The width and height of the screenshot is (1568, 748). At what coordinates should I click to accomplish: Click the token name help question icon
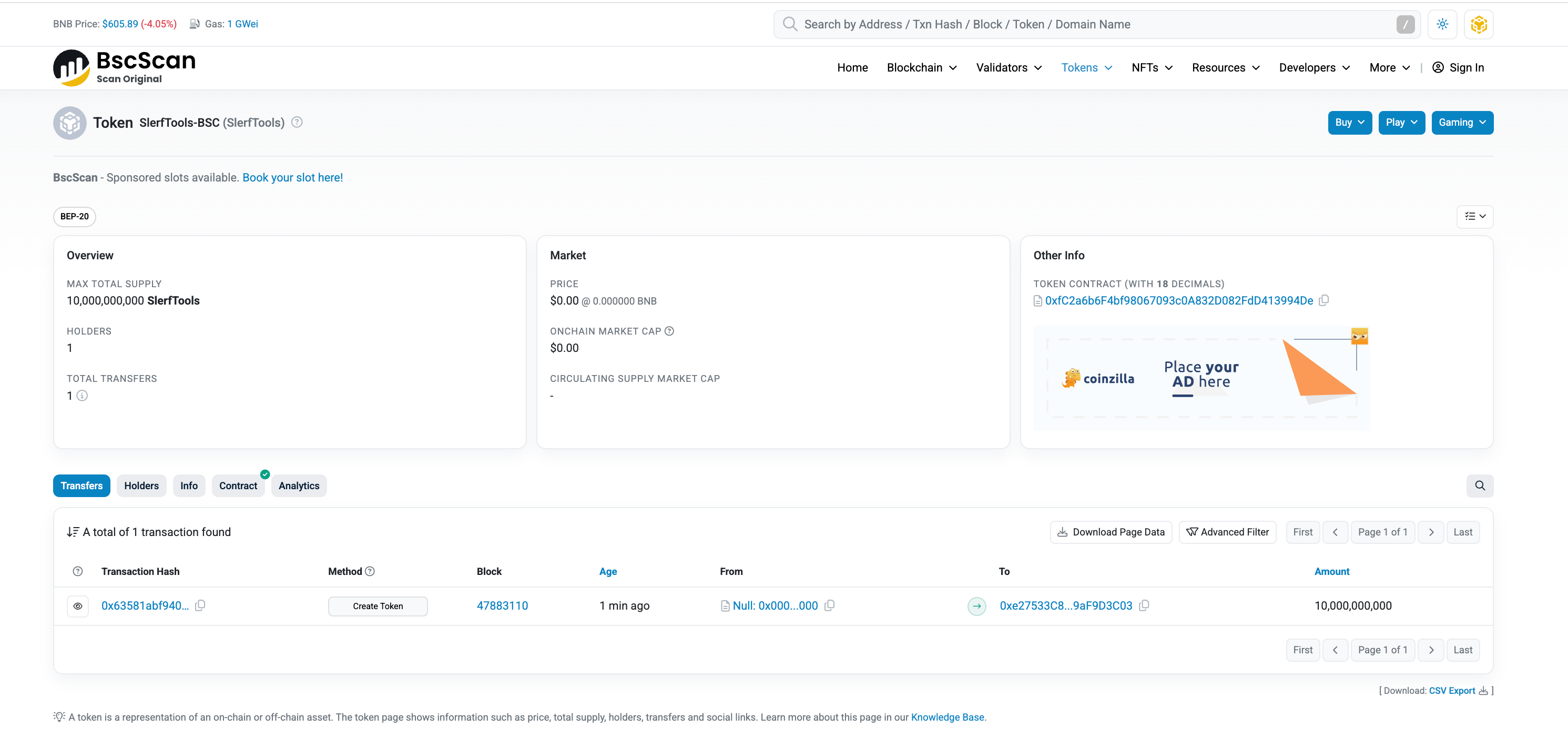(297, 123)
